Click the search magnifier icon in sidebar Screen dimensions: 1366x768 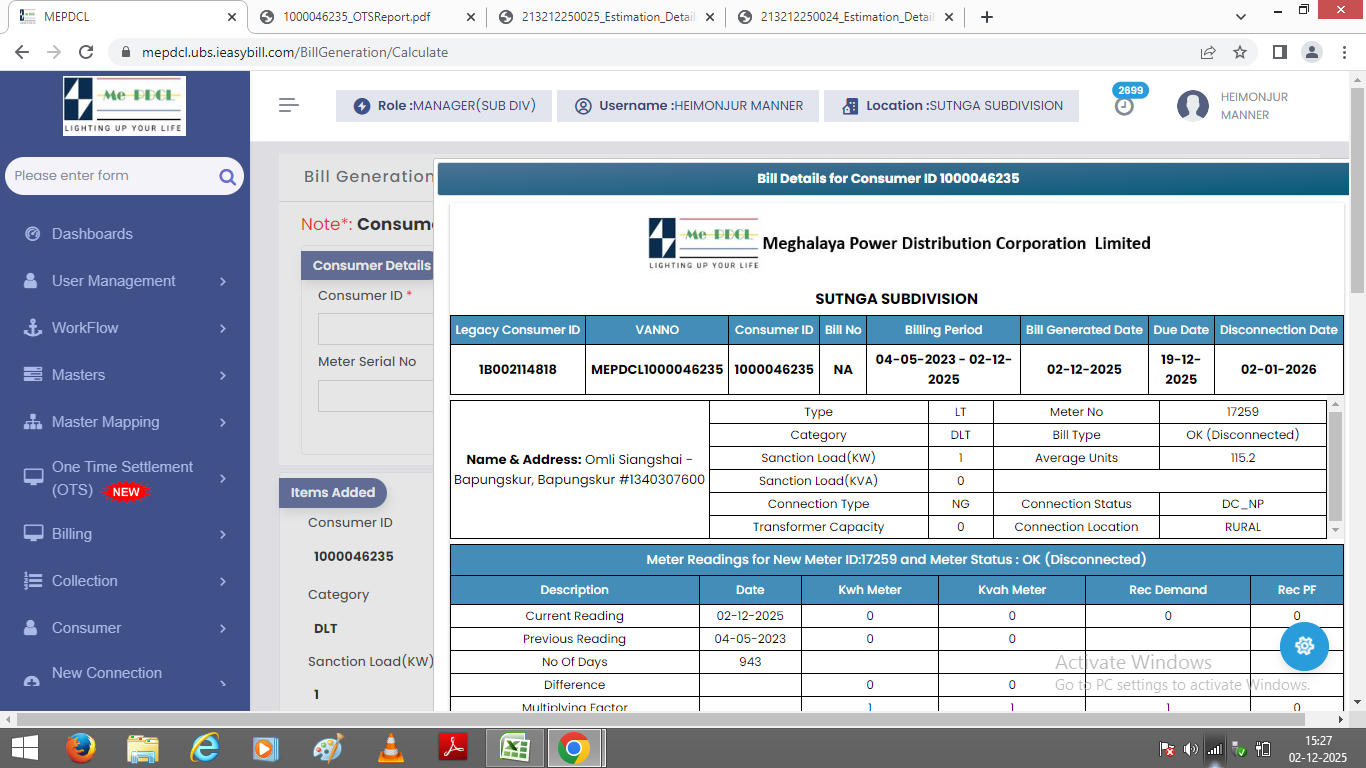(x=227, y=177)
